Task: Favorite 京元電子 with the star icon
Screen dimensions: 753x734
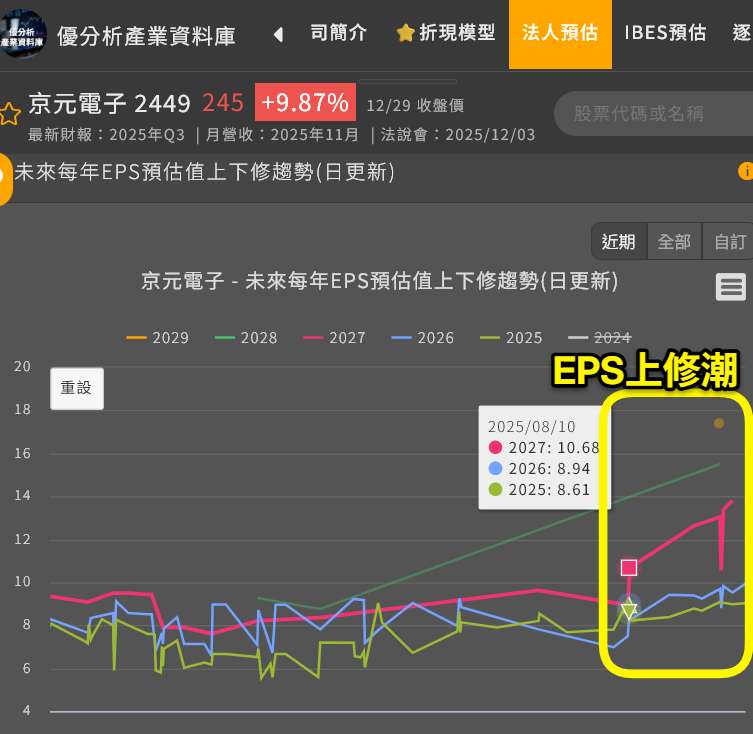Action: pos(9,113)
